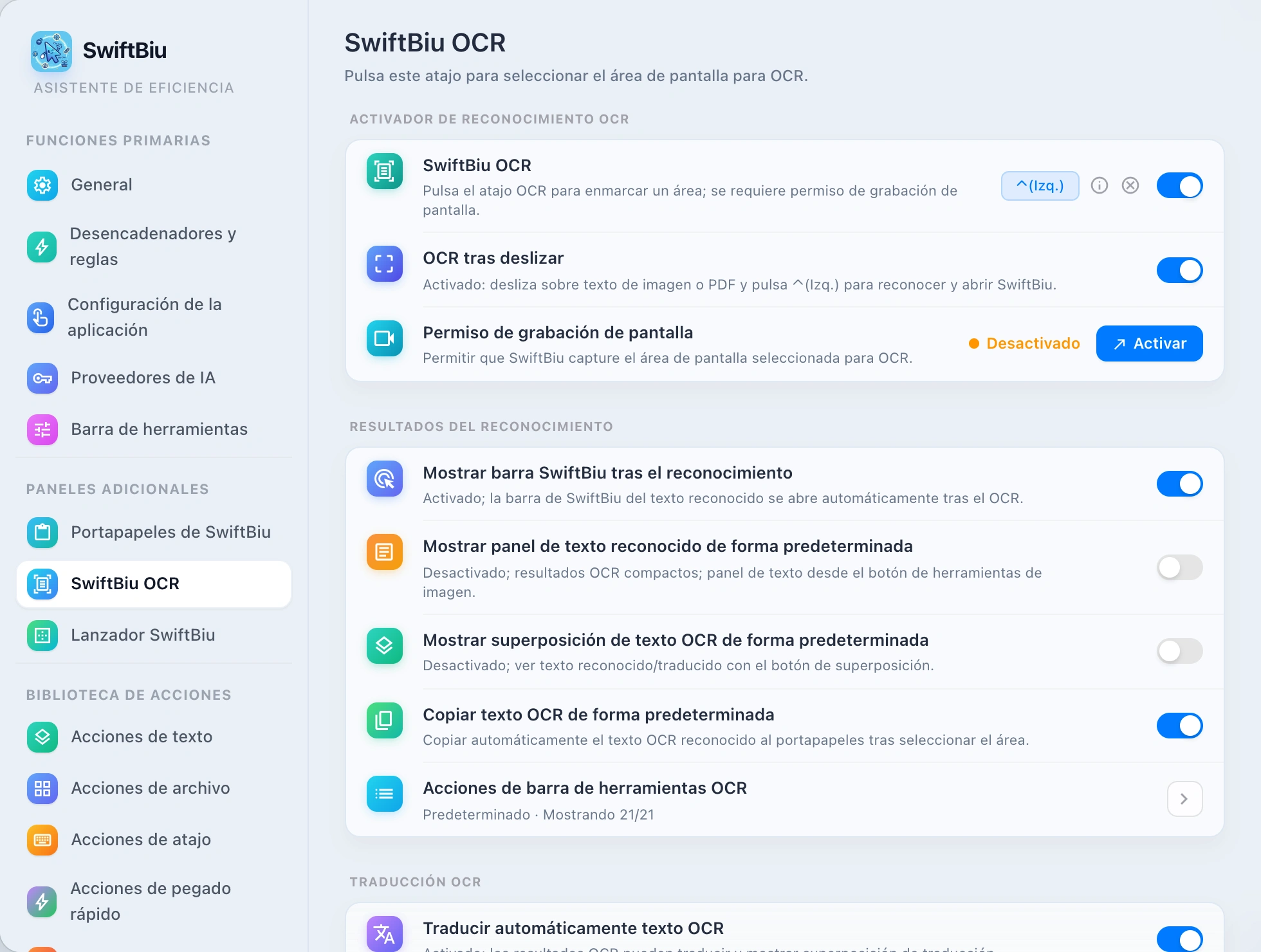This screenshot has width=1261, height=952.
Task: Go to Desencadenadores y reglas
Action: tap(153, 247)
